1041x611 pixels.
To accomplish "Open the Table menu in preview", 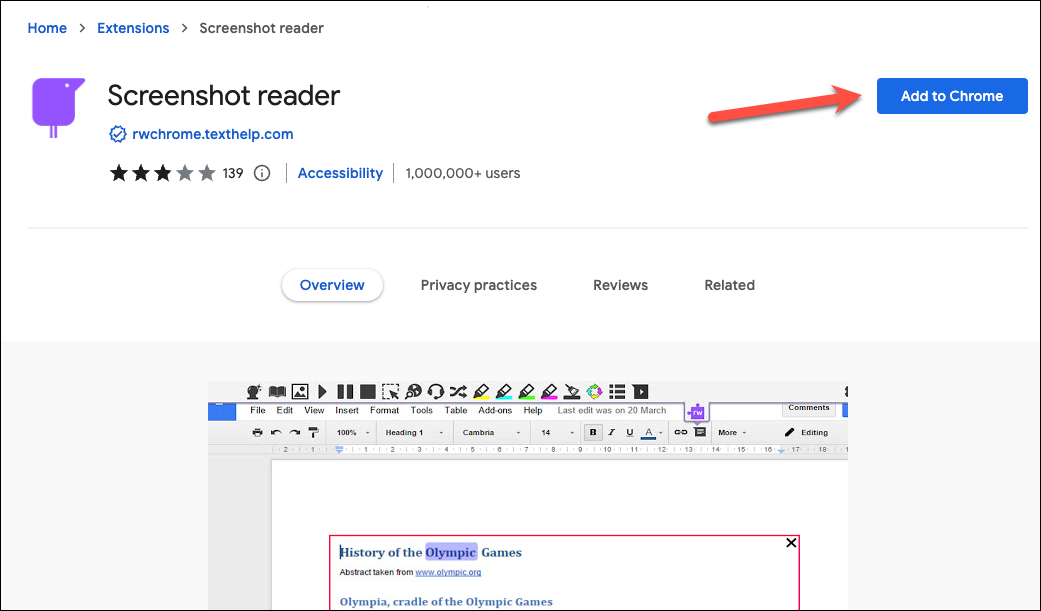I will [456, 410].
